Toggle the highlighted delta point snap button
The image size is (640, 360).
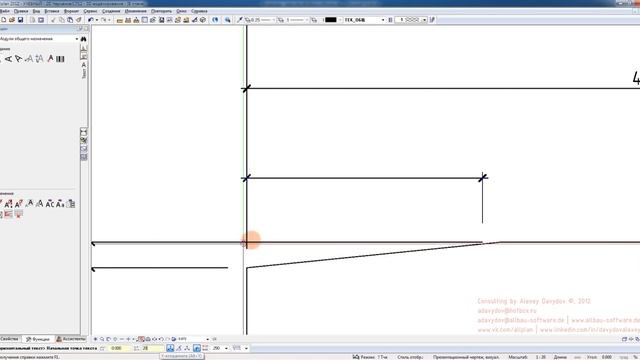point(170,348)
